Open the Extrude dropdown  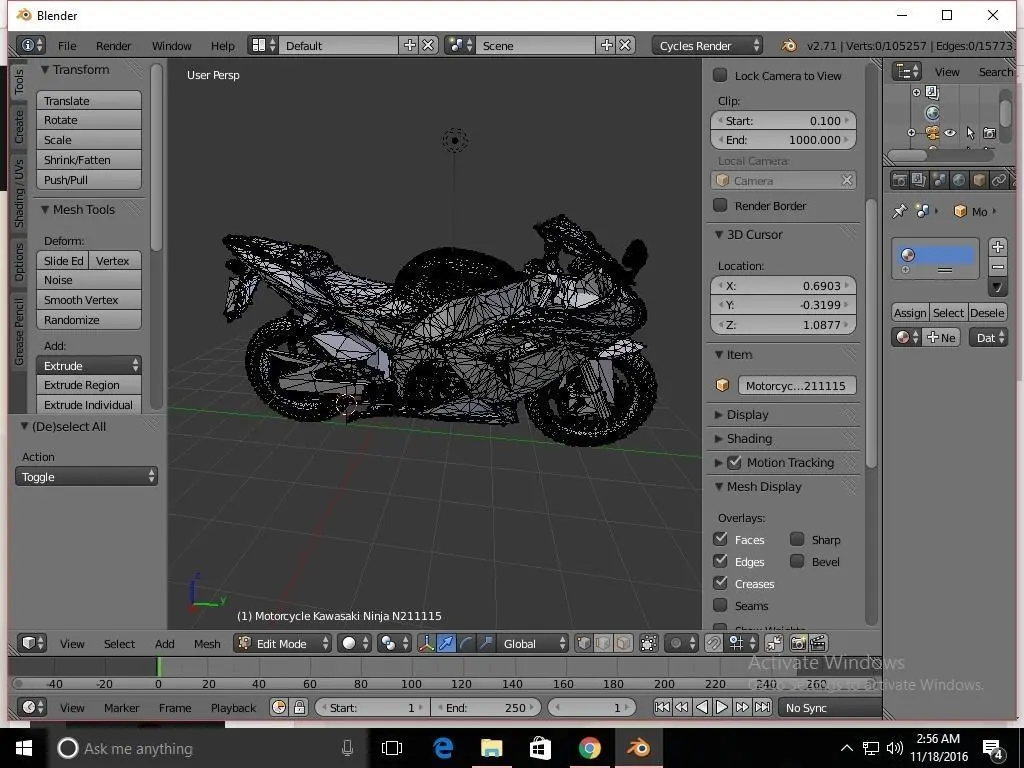tap(89, 366)
